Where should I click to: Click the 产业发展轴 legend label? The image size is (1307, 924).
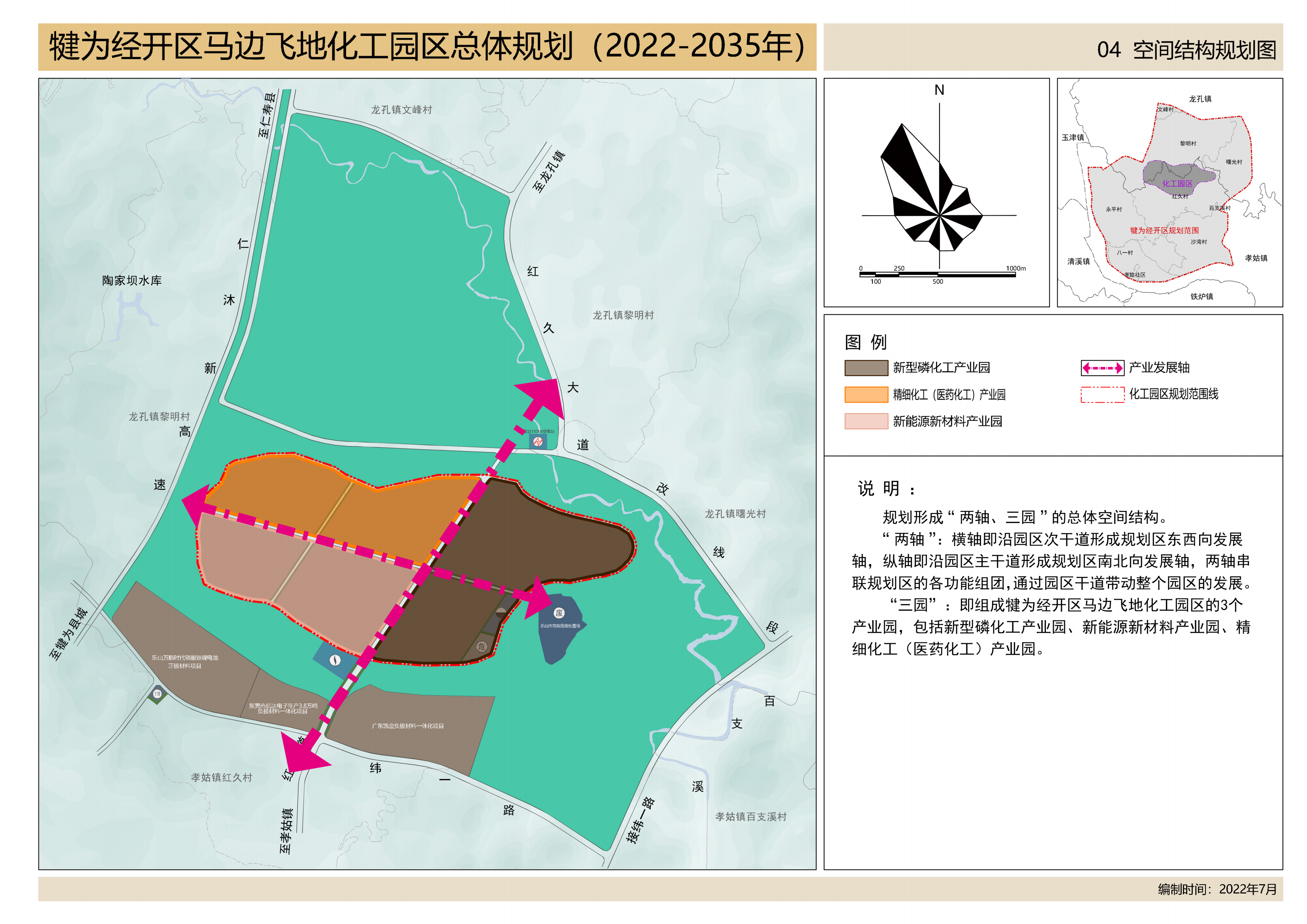(x=1160, y=368)
